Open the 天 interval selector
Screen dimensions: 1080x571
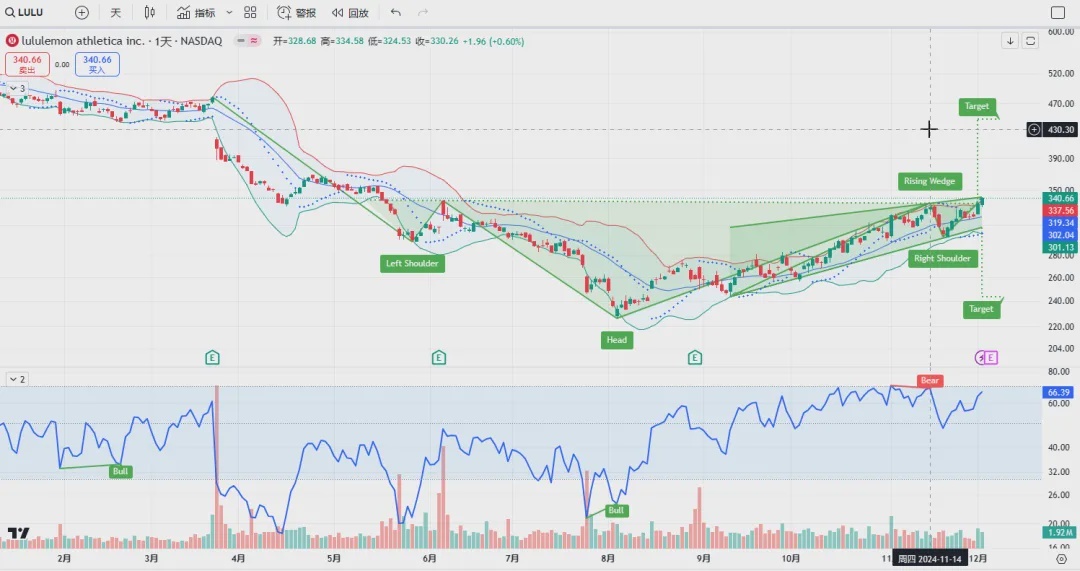click(x=116, y=13)
